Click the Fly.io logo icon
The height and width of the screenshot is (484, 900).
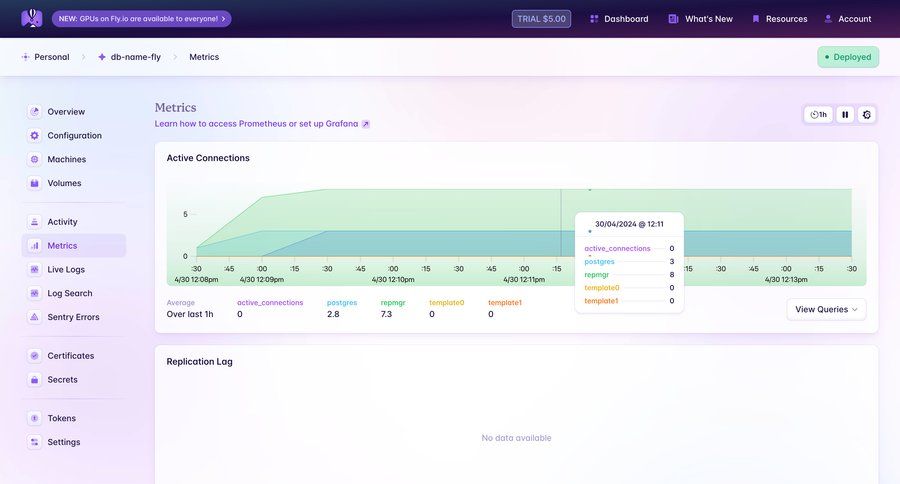tap(32, 18)
